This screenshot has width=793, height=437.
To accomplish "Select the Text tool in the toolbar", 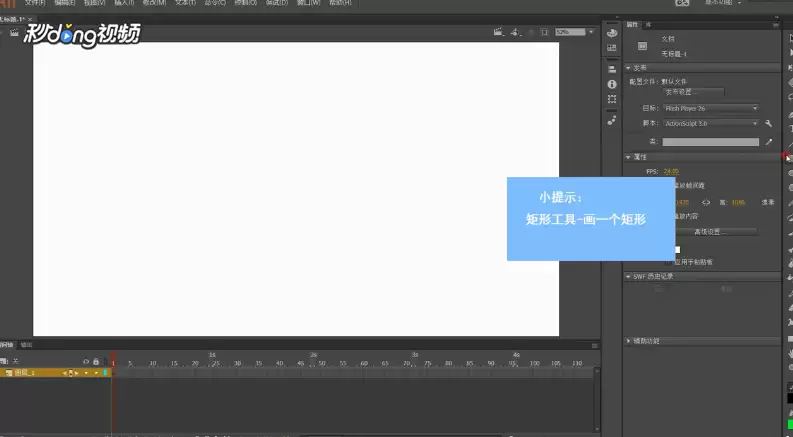I will [x=790, y=129].
